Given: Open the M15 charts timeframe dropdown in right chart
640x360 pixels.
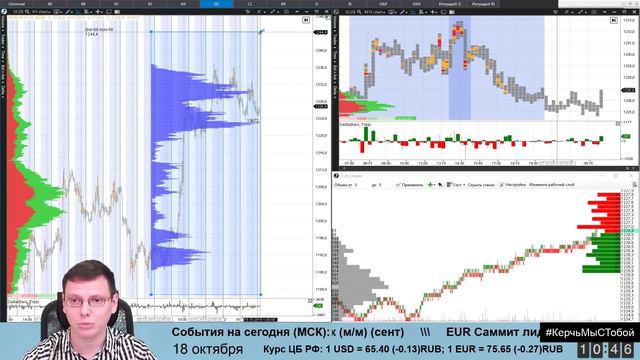Looking at the screenshot, I should pos(374,12).
